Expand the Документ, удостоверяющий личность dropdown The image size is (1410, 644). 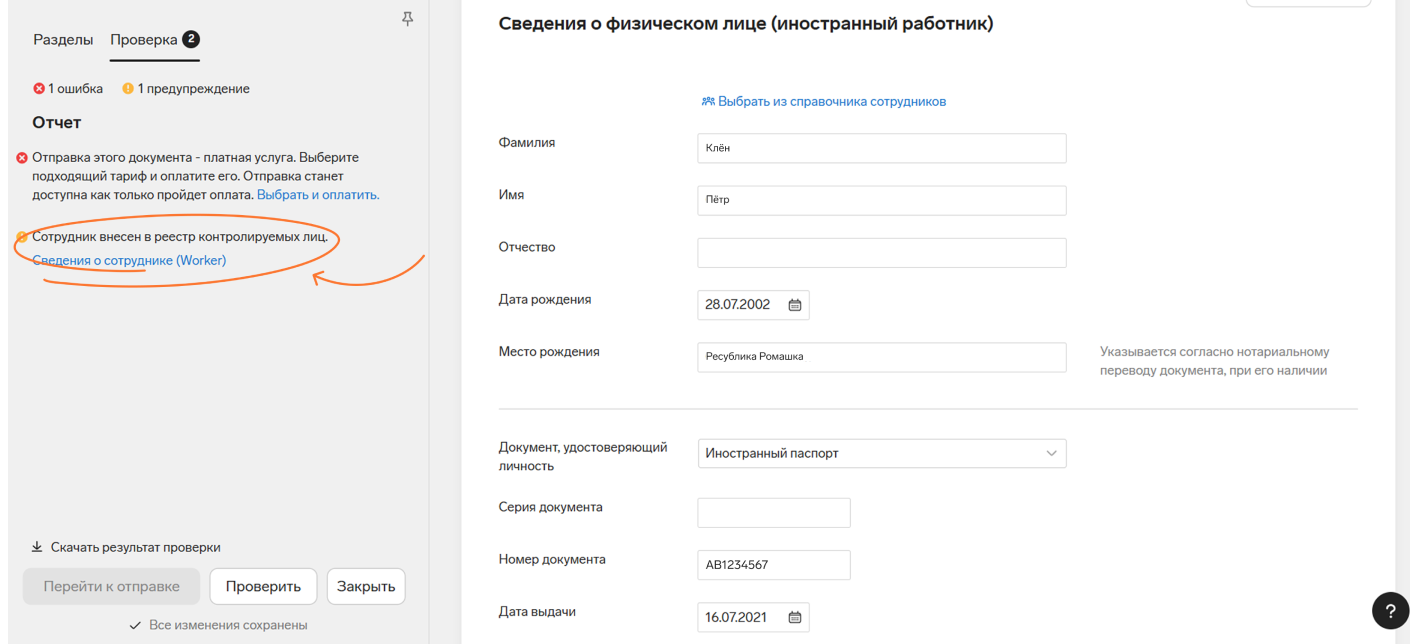pos(1051,453)
